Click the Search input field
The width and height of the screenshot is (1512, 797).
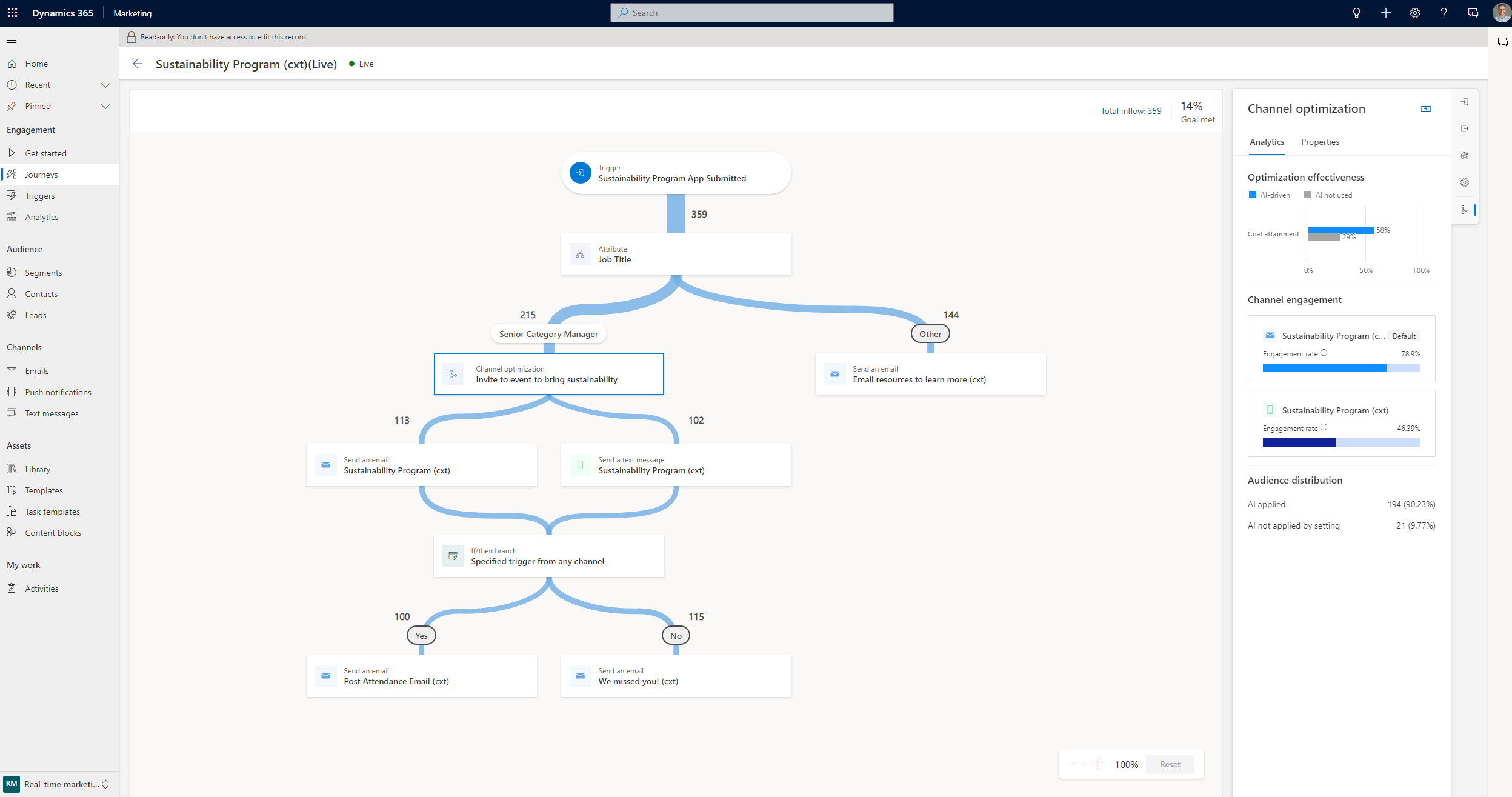pos(751,13)
